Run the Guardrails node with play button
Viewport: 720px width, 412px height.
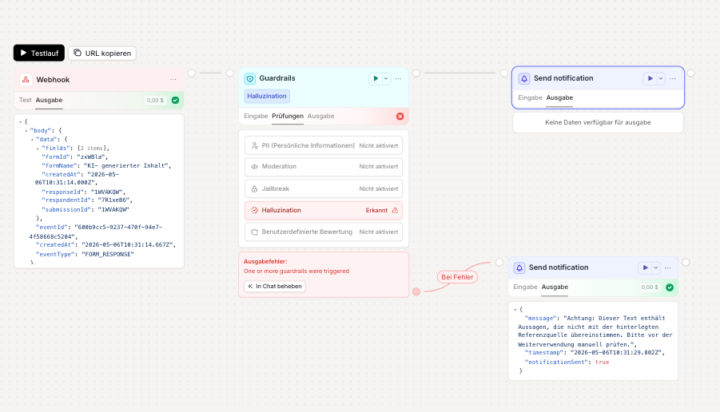click(x=375, y=79)
